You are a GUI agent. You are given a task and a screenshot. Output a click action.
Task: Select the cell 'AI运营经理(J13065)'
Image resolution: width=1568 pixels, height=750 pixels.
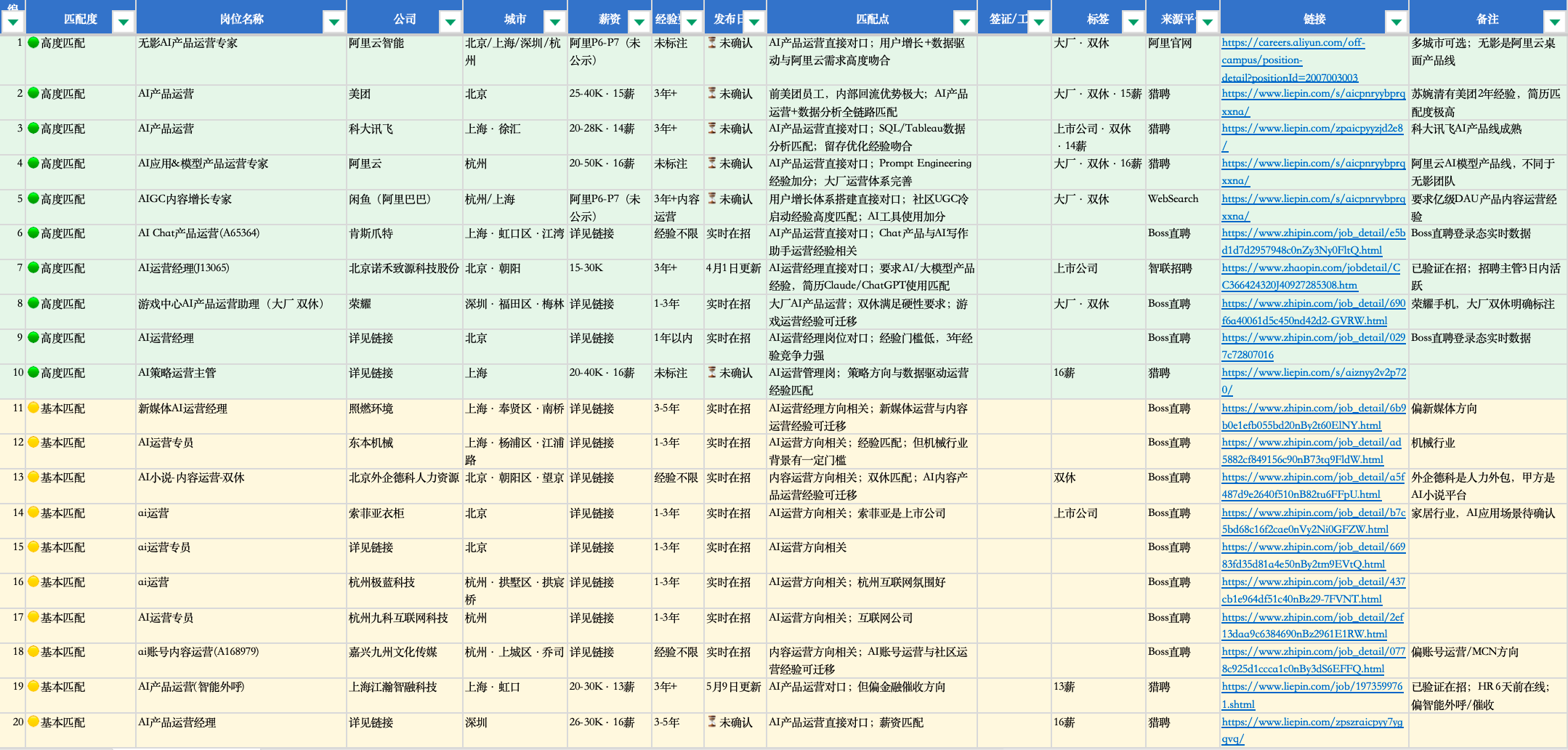point(241,277)
